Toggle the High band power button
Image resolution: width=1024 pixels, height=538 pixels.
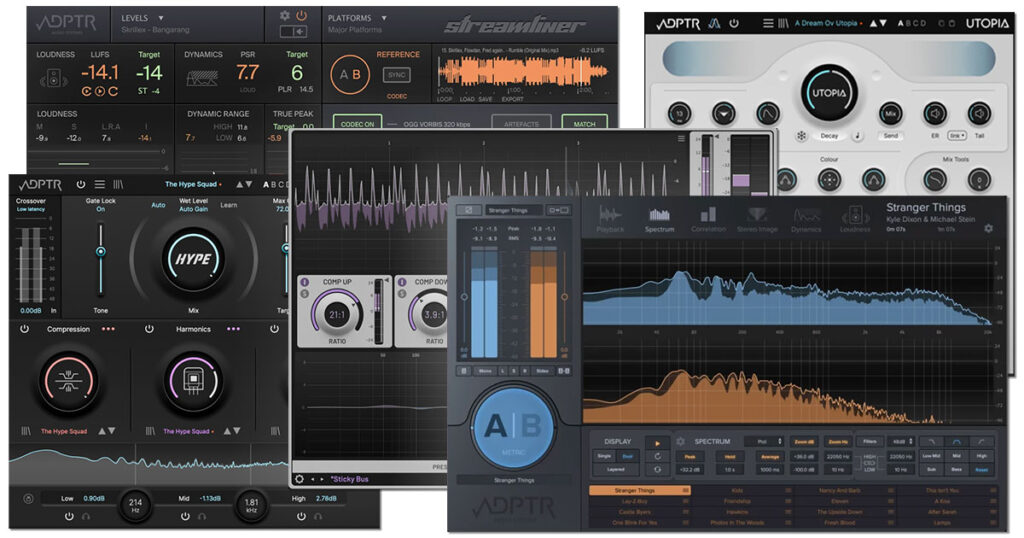(x=301, y=516)
